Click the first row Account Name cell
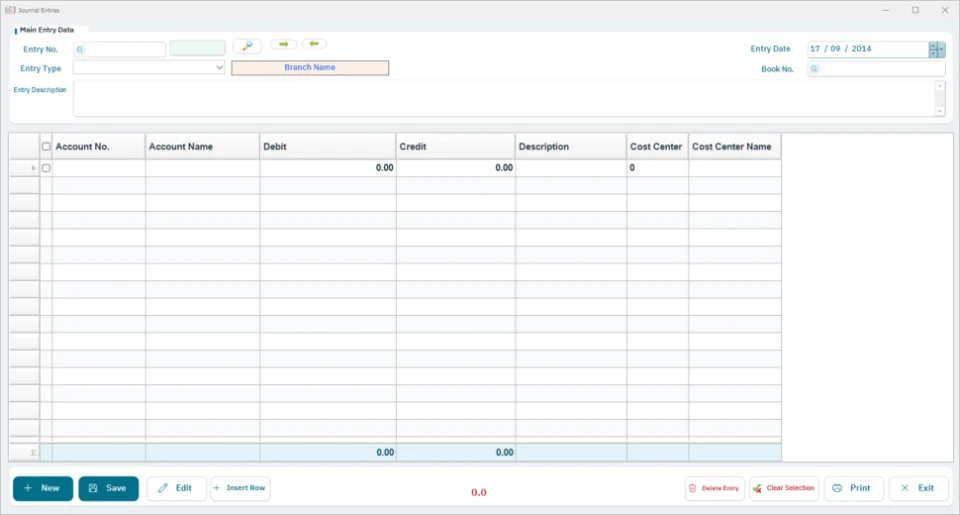Viewport: 960px width, 515px height. (x=203, y=168)
